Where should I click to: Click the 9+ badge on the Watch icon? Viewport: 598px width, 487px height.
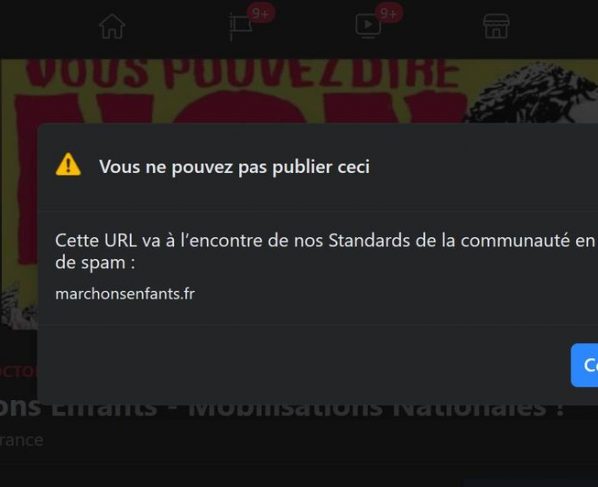[388, 14]
